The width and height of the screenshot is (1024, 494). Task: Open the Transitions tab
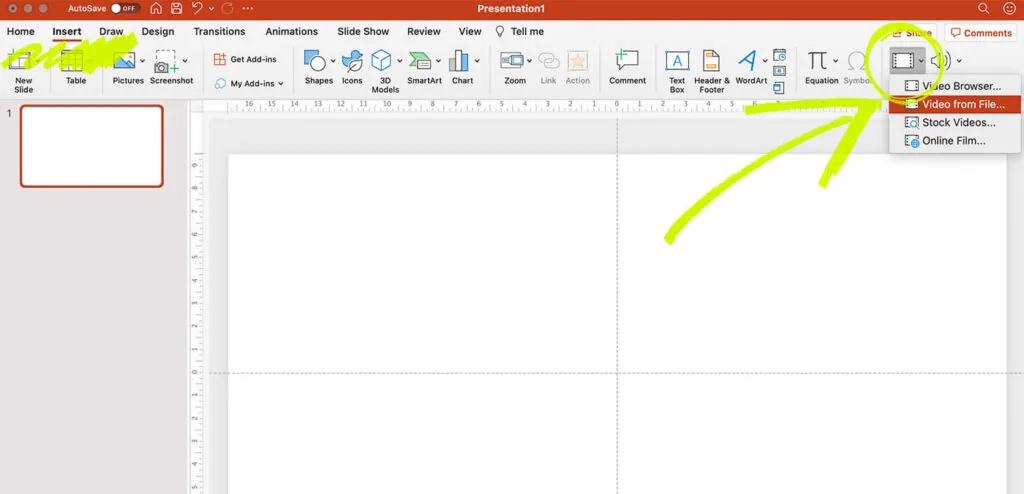coord(219,31)
